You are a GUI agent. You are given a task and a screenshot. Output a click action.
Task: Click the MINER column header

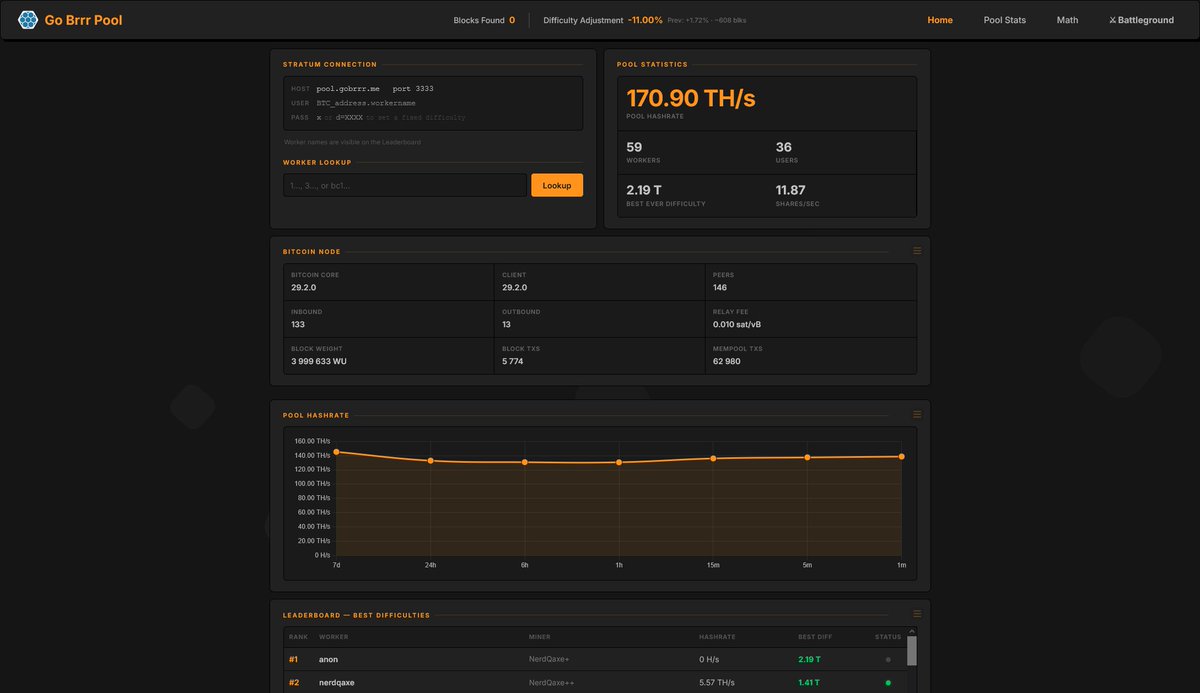pyautogui.click(x=539, y=637)
